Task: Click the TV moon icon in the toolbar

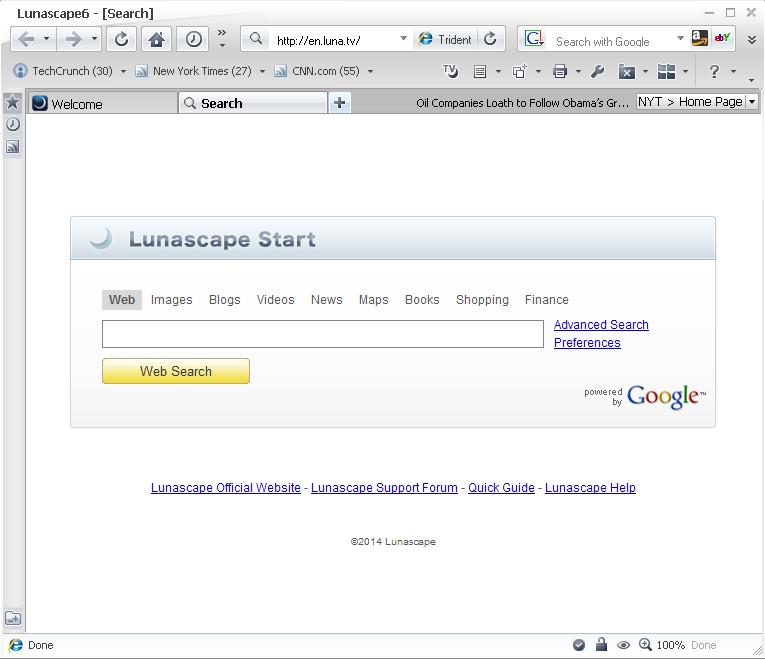Action: point(450,71)
